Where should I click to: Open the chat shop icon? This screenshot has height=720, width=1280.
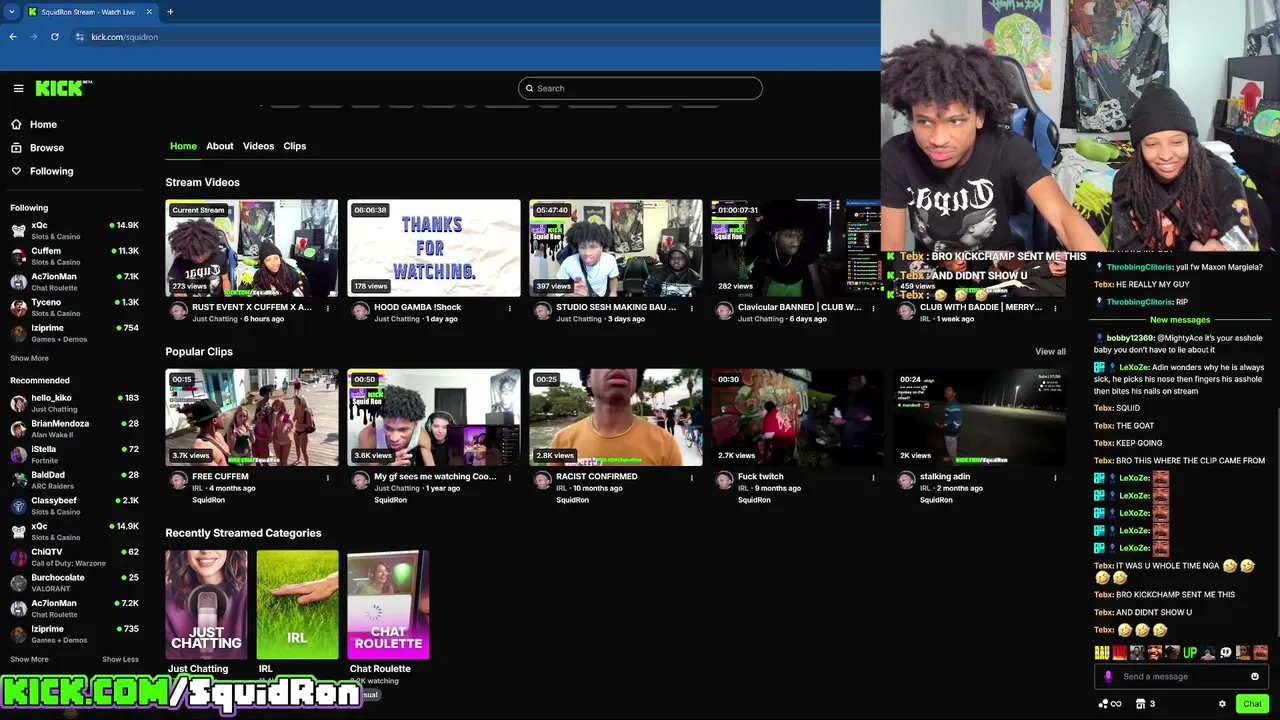point(1141,704)
